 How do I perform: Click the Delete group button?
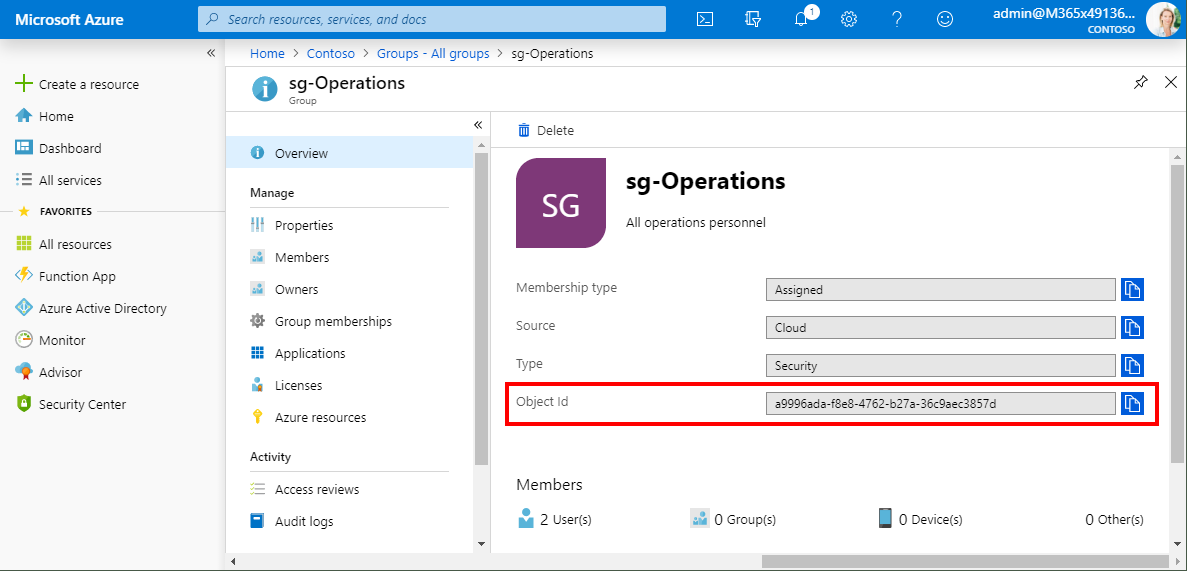[546, 130]
